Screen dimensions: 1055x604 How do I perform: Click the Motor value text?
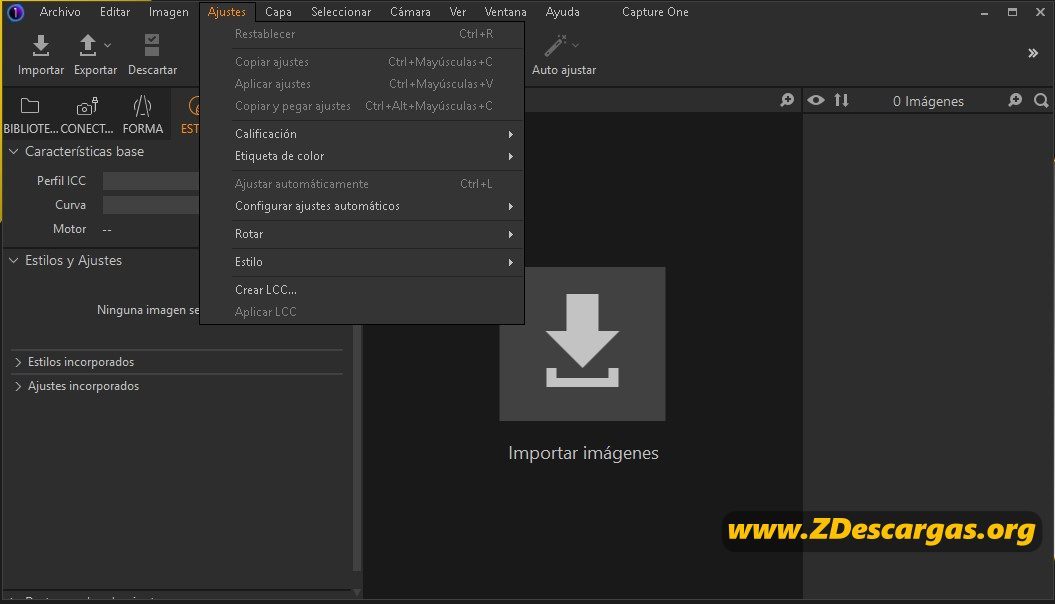click(x=107, y=229)
